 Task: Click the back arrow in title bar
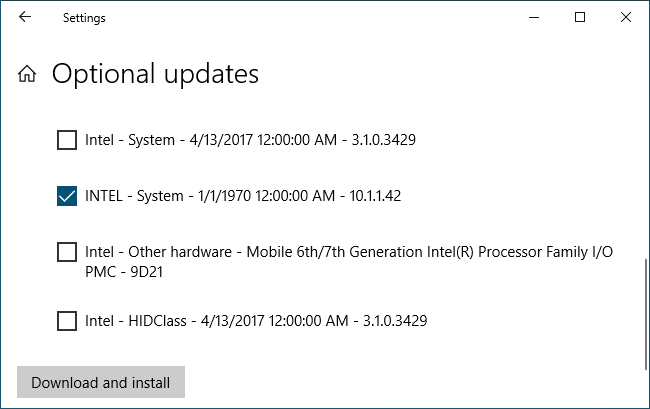[x=25, y=17]
